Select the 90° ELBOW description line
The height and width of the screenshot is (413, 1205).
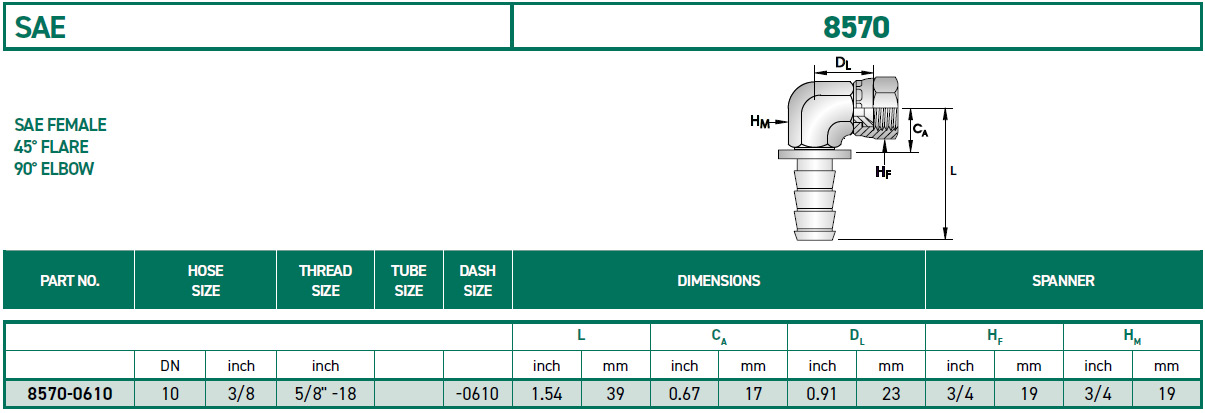pos(54,169)
